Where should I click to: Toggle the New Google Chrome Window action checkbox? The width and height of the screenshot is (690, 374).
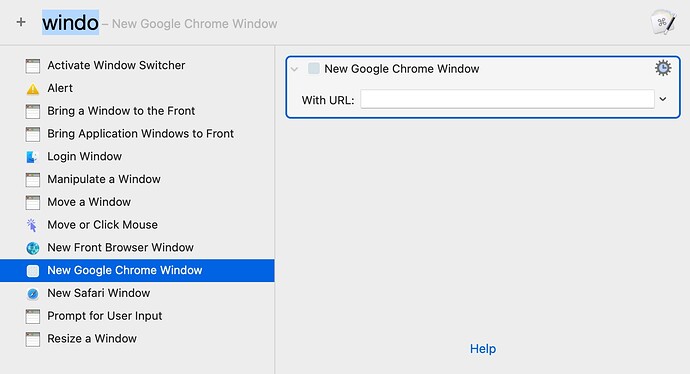314,68
